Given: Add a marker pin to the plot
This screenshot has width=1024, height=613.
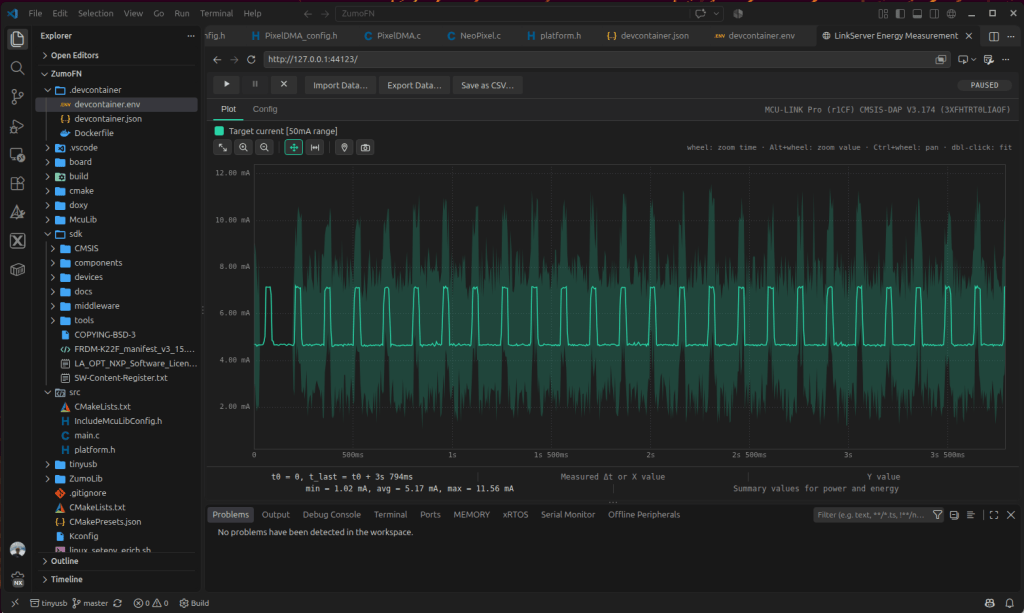Looking at the screenshot, I should (344, 148).
